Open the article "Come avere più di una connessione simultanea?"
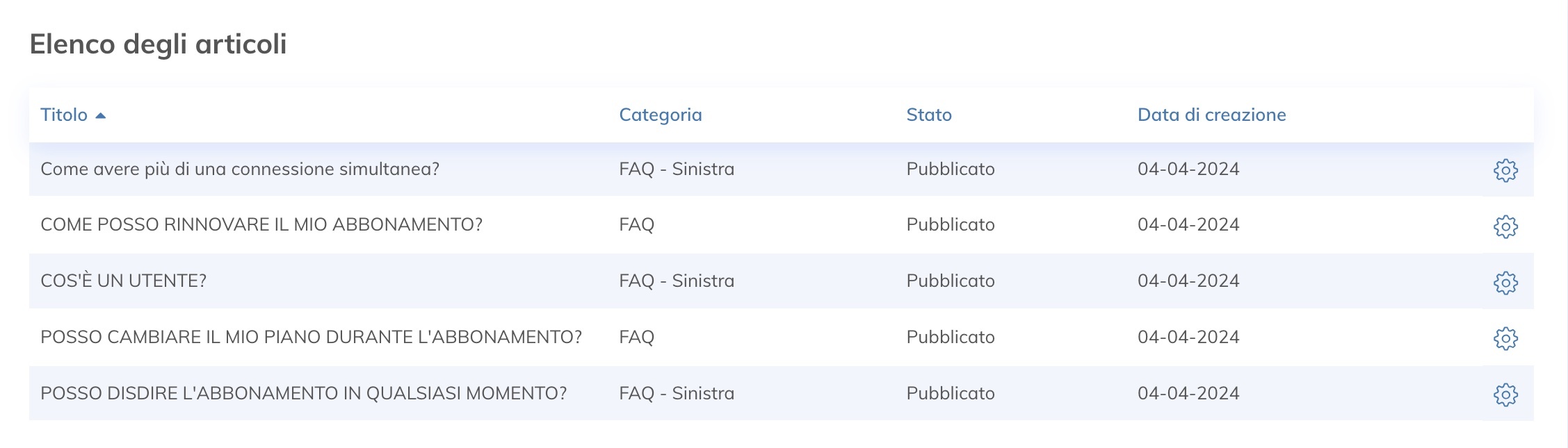This screenshot has height=448, width=1568. [240, 168]
